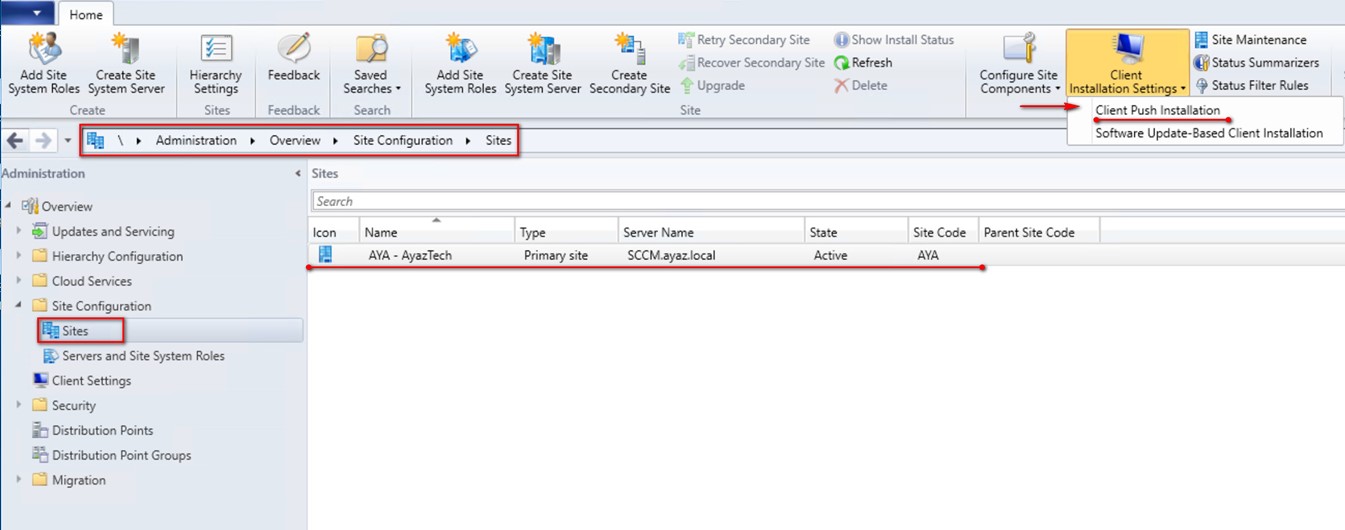This screenshot has height=530, width=1345.
Task: Open Hierarchy Settings
Action: (216, 64)
